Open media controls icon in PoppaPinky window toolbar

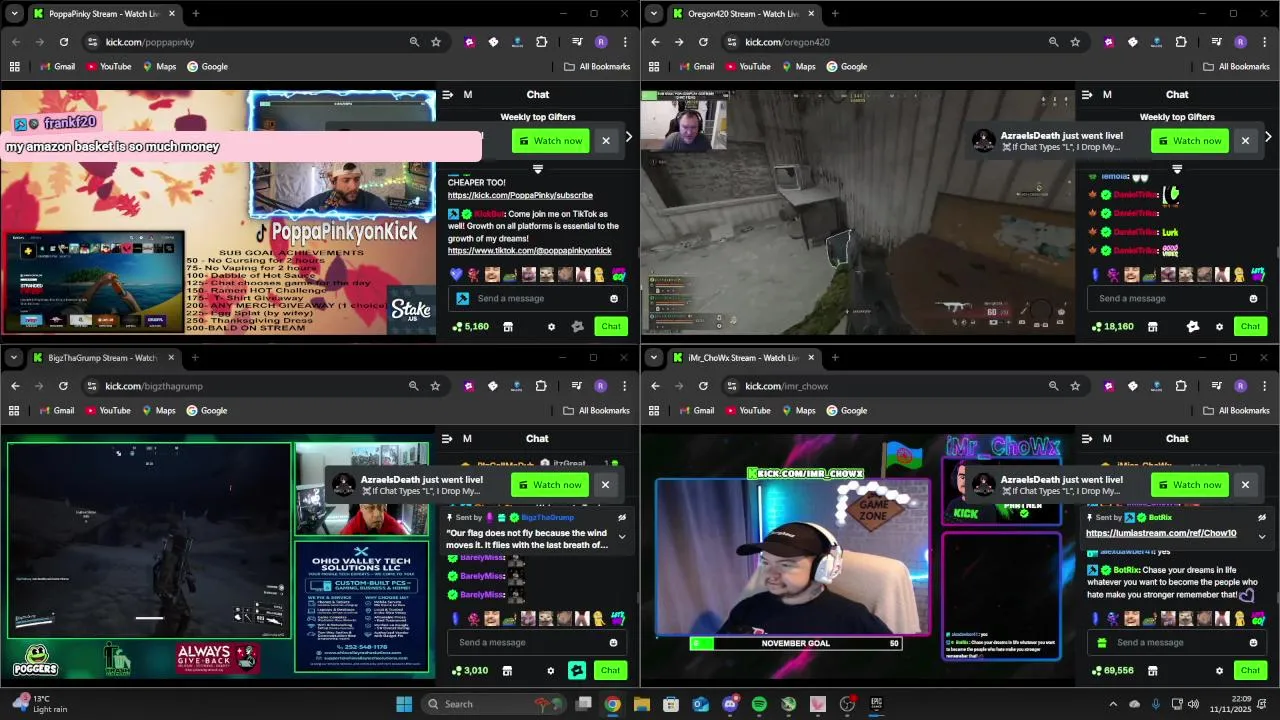pos(577,42)
